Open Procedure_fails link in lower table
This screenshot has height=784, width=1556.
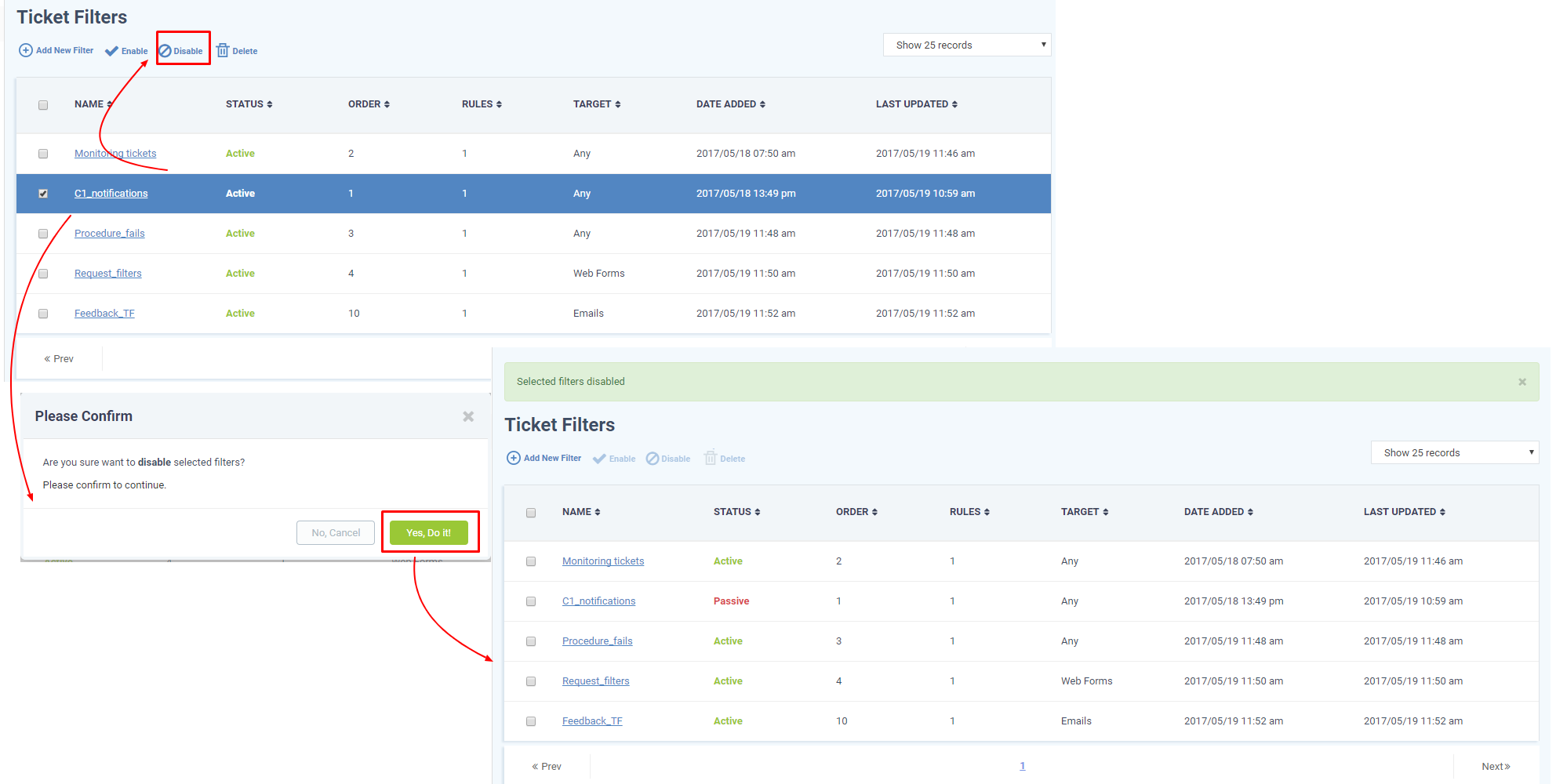598,641
